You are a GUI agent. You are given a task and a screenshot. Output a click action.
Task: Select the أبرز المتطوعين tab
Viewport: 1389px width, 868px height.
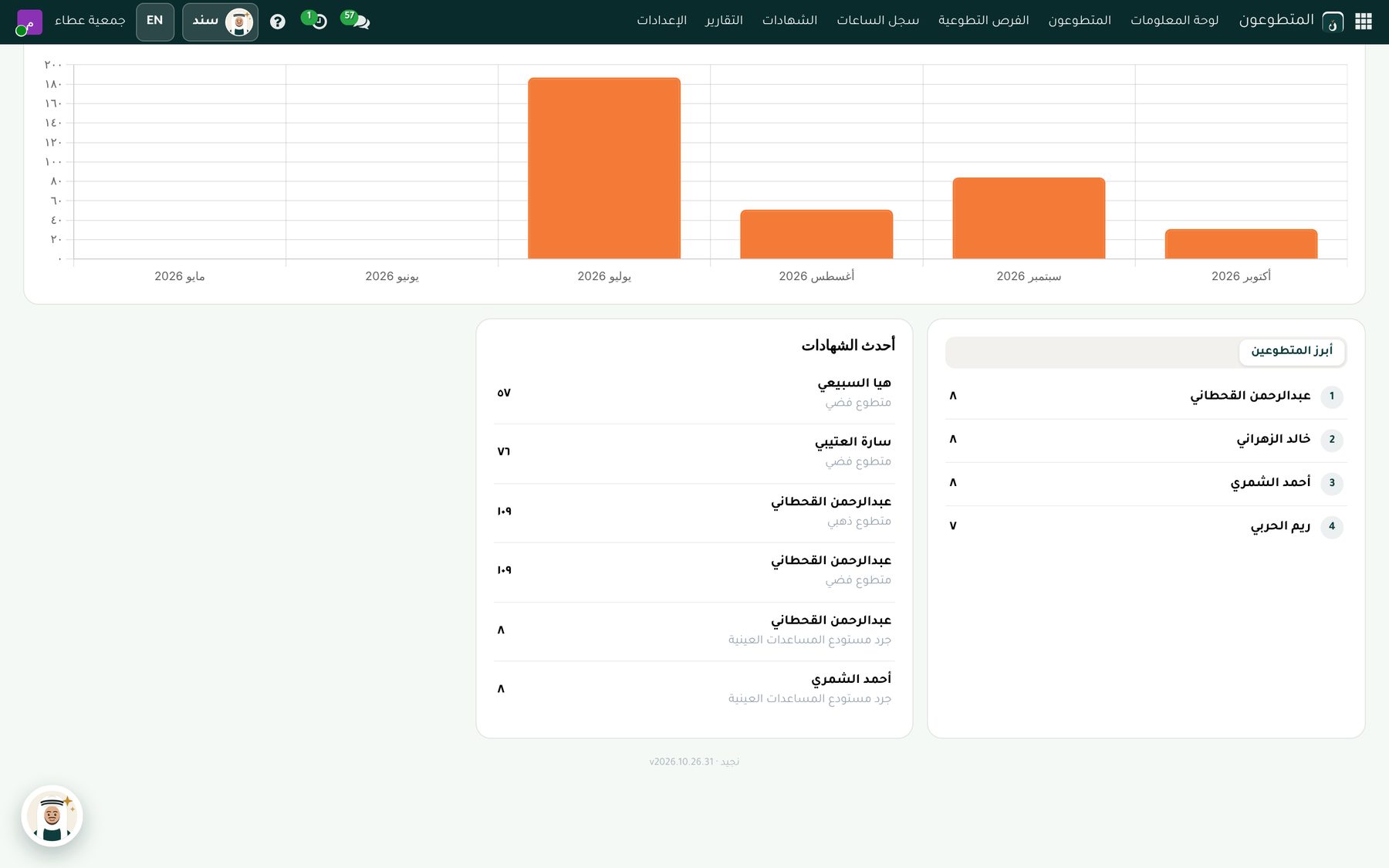pos(1292,351)
